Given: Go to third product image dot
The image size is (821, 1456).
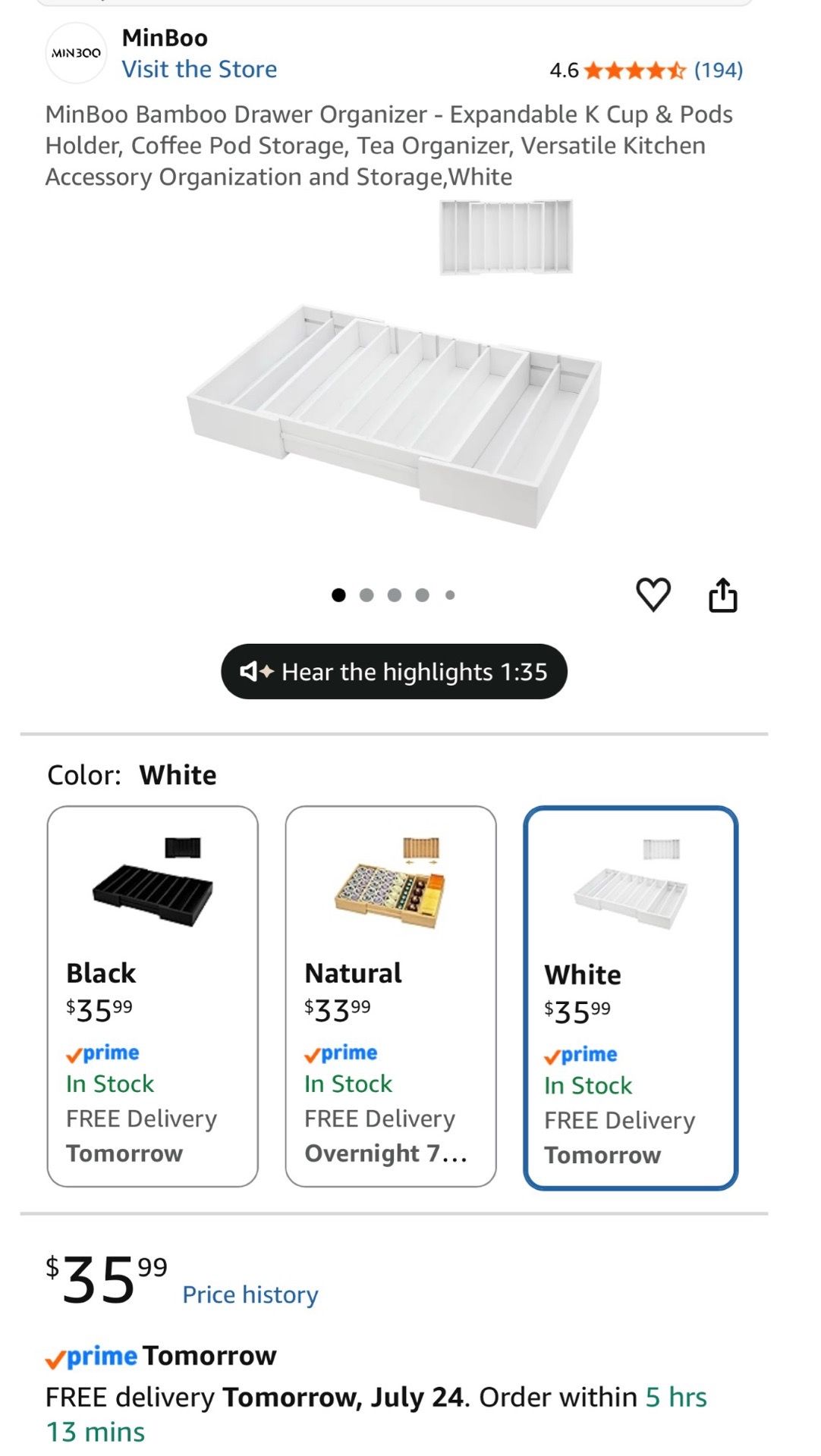Looking at the screenshot, I should point(395,595).
